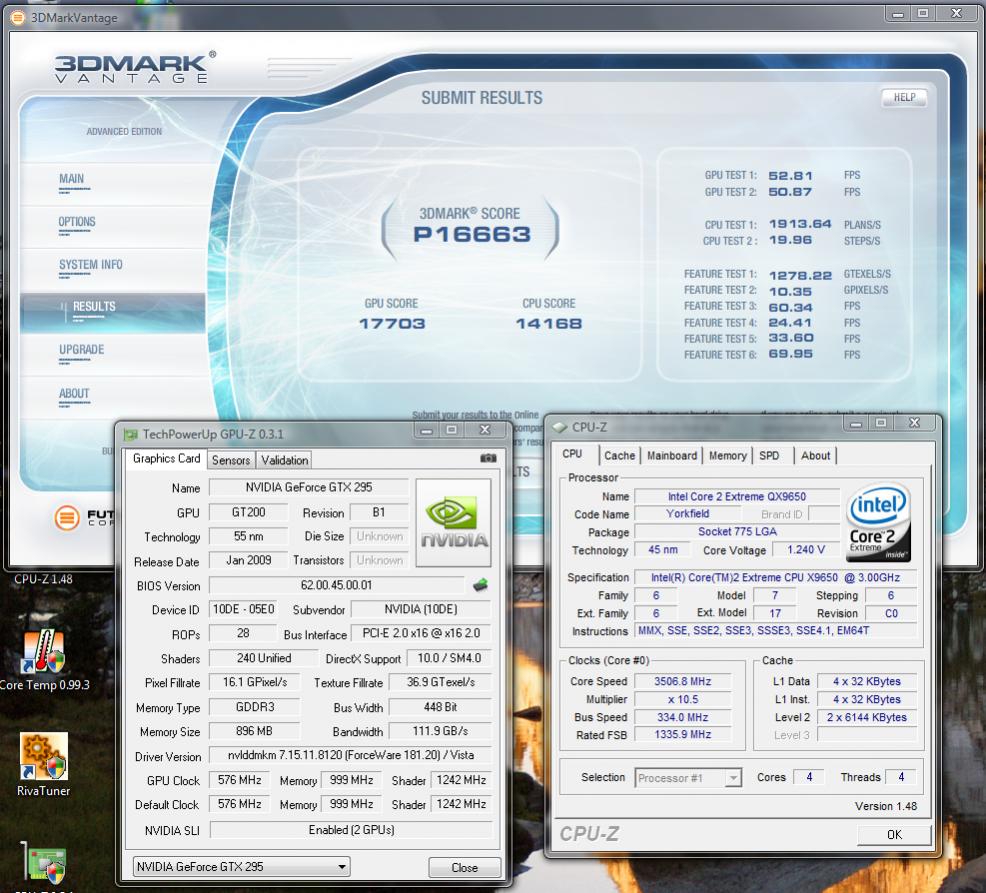Click the OK button in CPU-Z
This screenshot has width=986, height=893.
click(894, 835)
